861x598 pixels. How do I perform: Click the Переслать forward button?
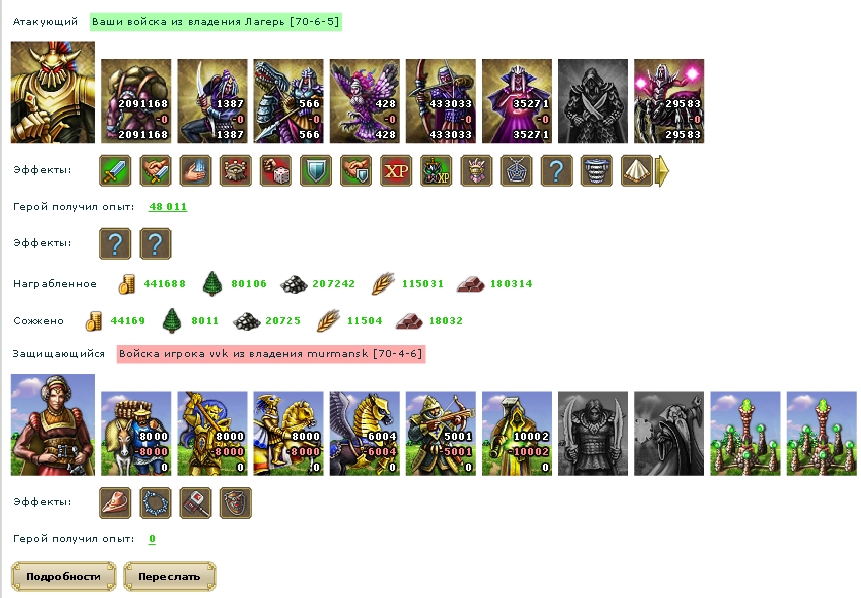click(x=169, y=577)
